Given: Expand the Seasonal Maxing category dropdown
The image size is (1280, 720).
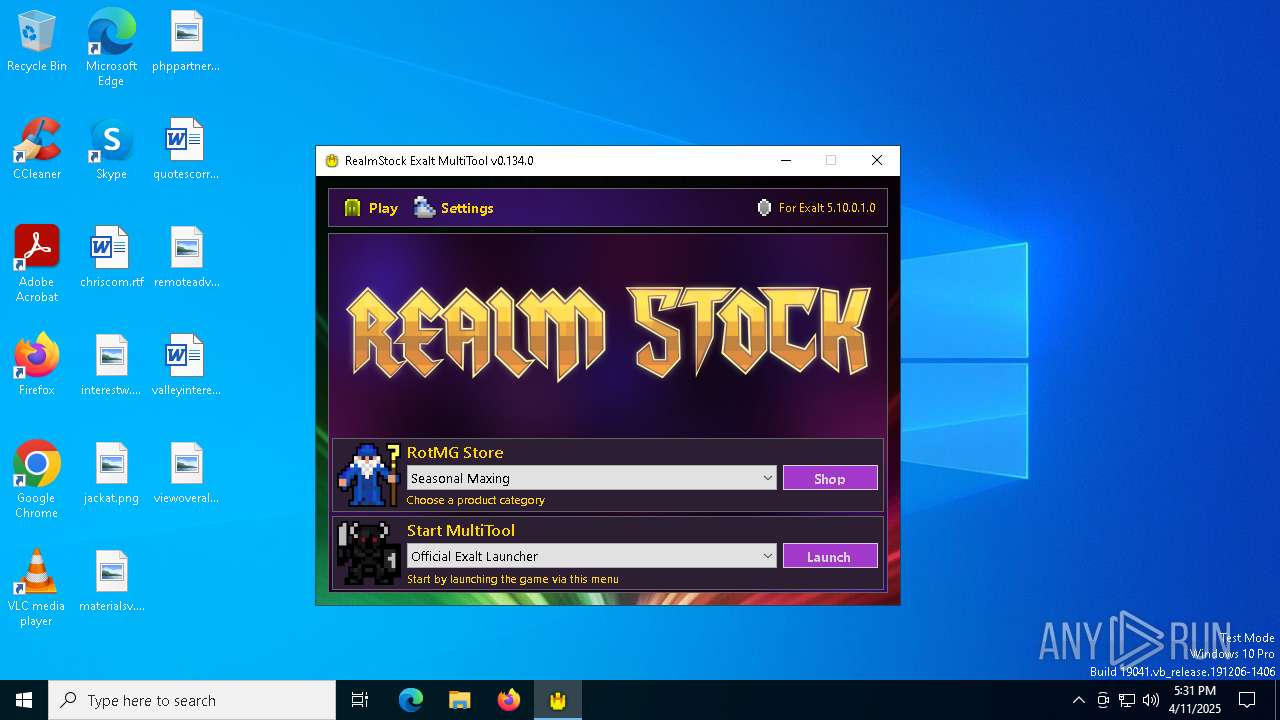Looking at the screenshot, I should (592, 478).
